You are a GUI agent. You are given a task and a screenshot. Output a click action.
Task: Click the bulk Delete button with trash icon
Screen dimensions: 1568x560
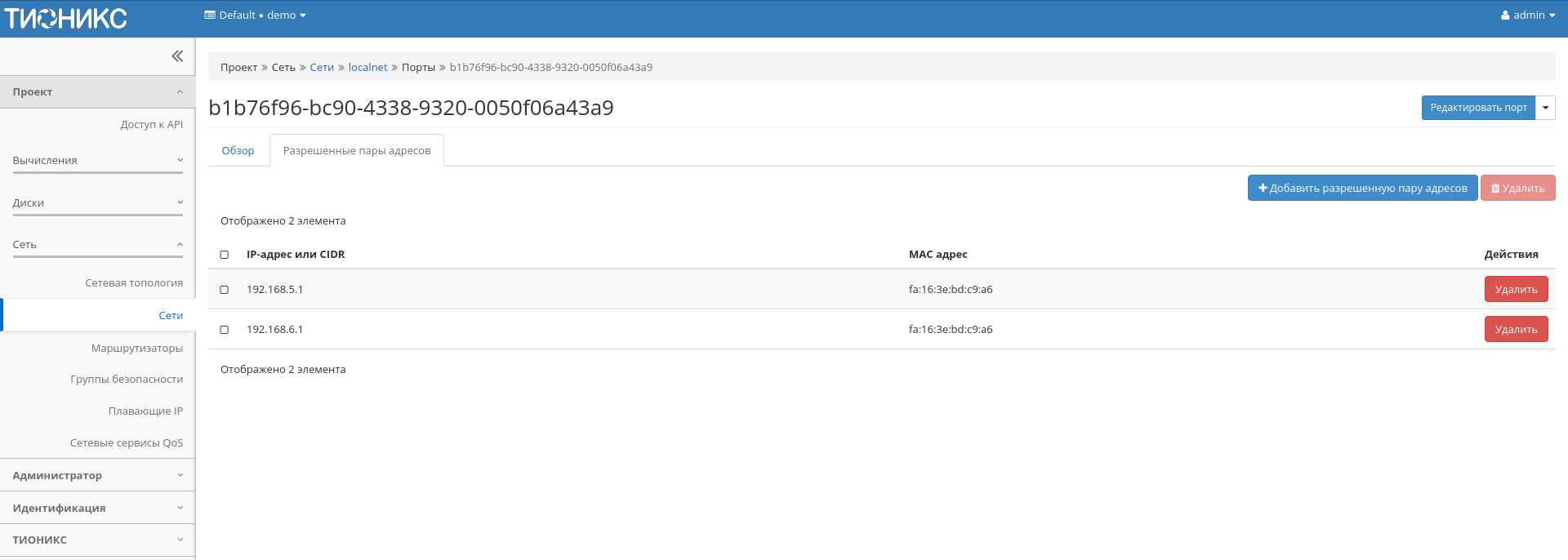pos(1517,188)
